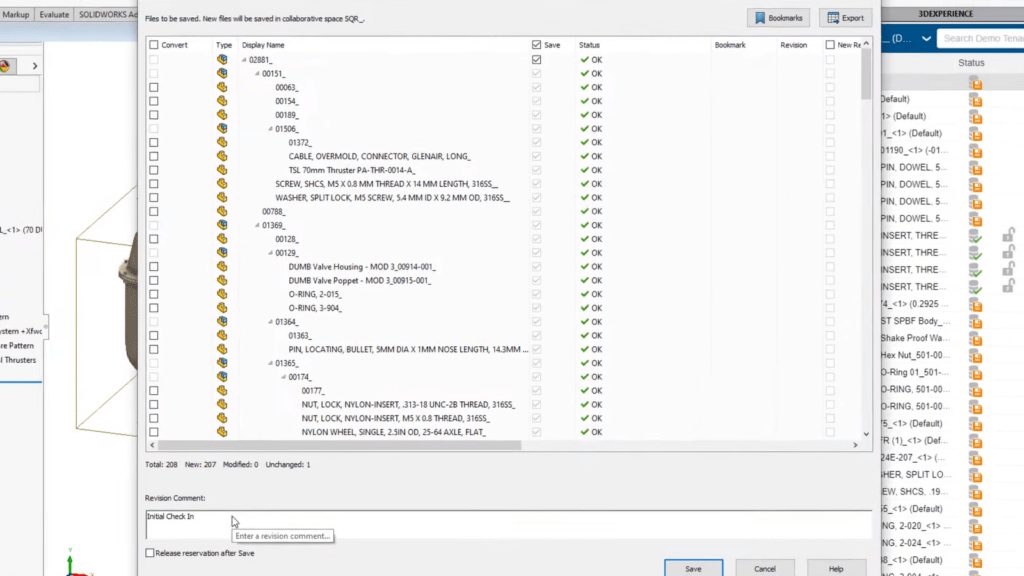Click the Bookmarks button
This screenshot has height=576, width=1024.
pos(778,18)
